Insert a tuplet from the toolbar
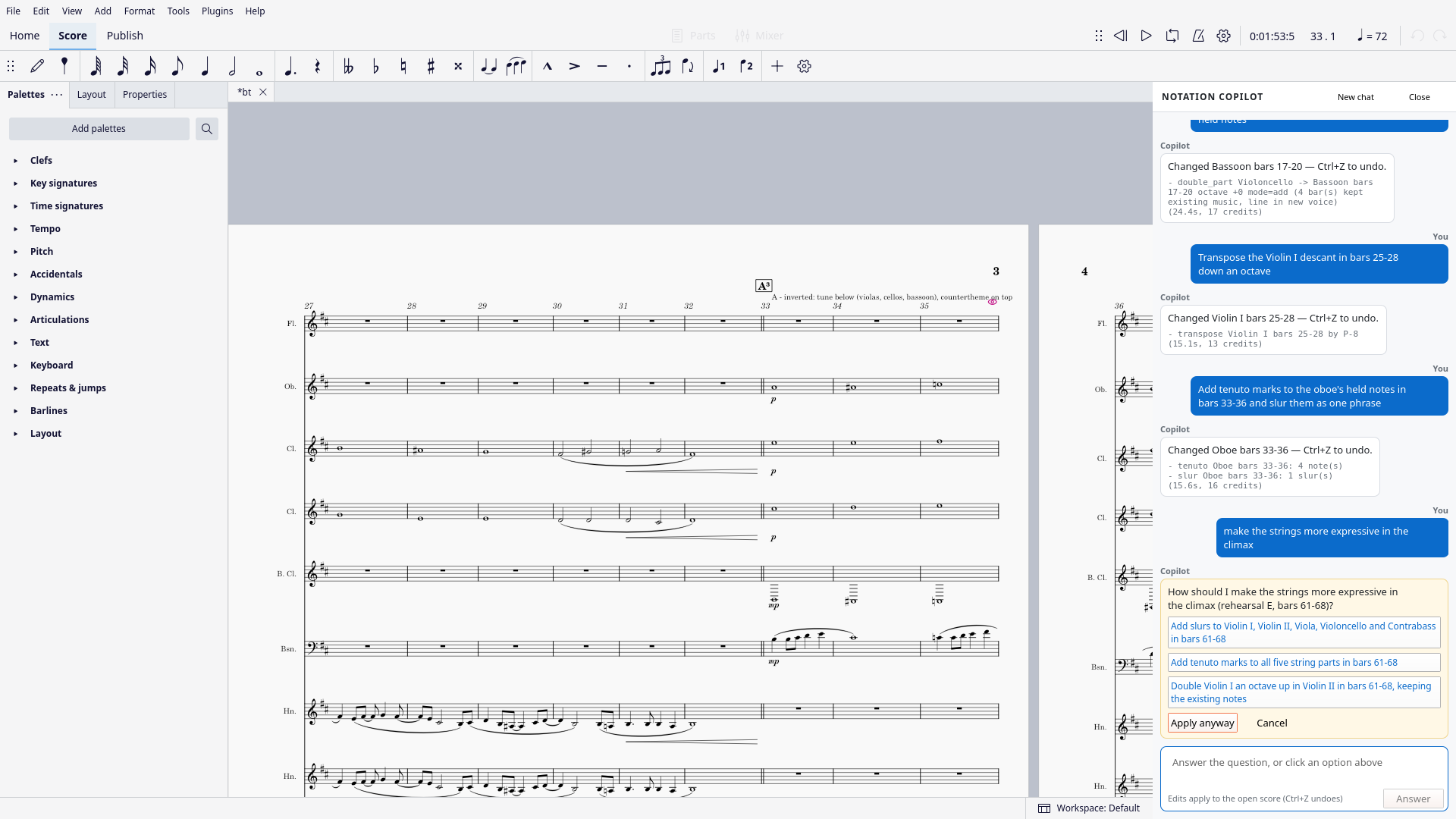1456x819 pixels. 661,67
